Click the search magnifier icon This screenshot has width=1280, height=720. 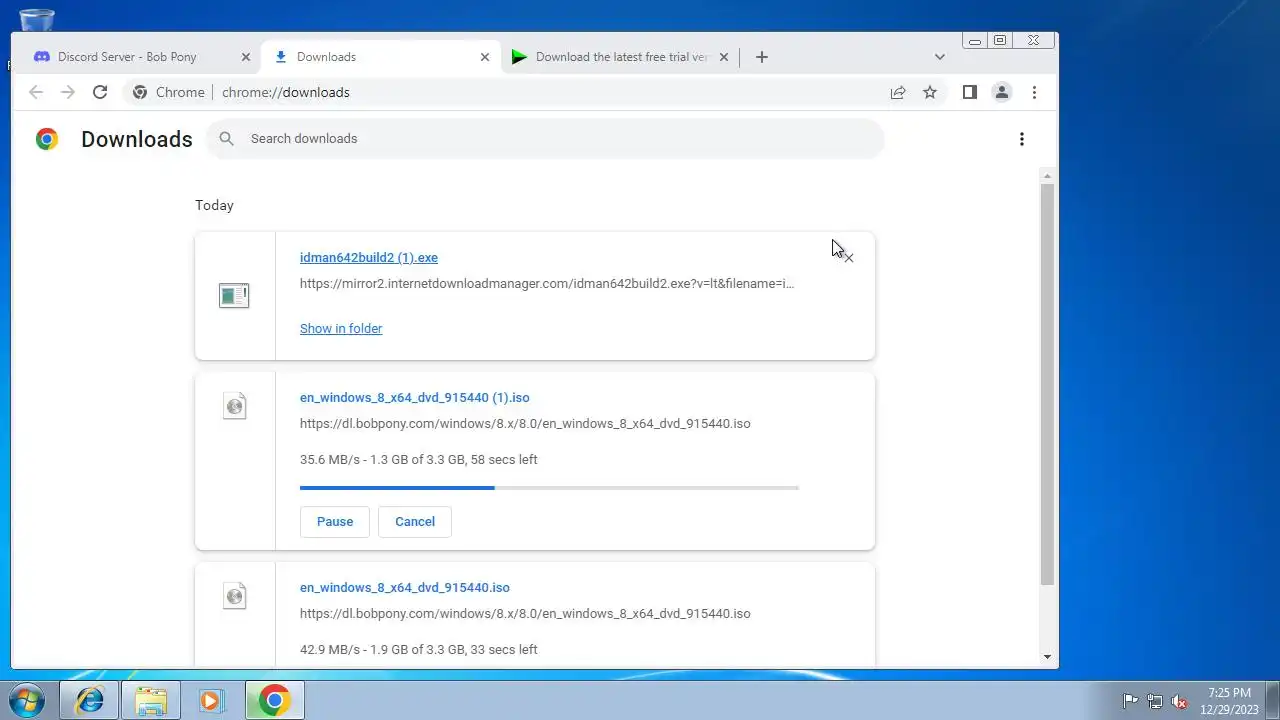[x=227, y=138]
